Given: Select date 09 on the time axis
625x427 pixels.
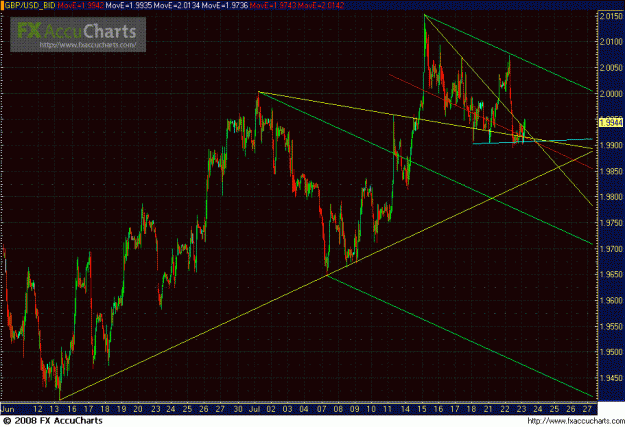Looking at the screenshot, I should point(355,409).
